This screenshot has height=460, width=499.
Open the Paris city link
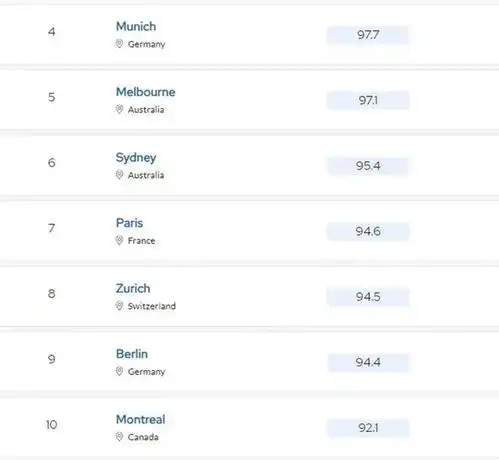click(x=129, y=223)
